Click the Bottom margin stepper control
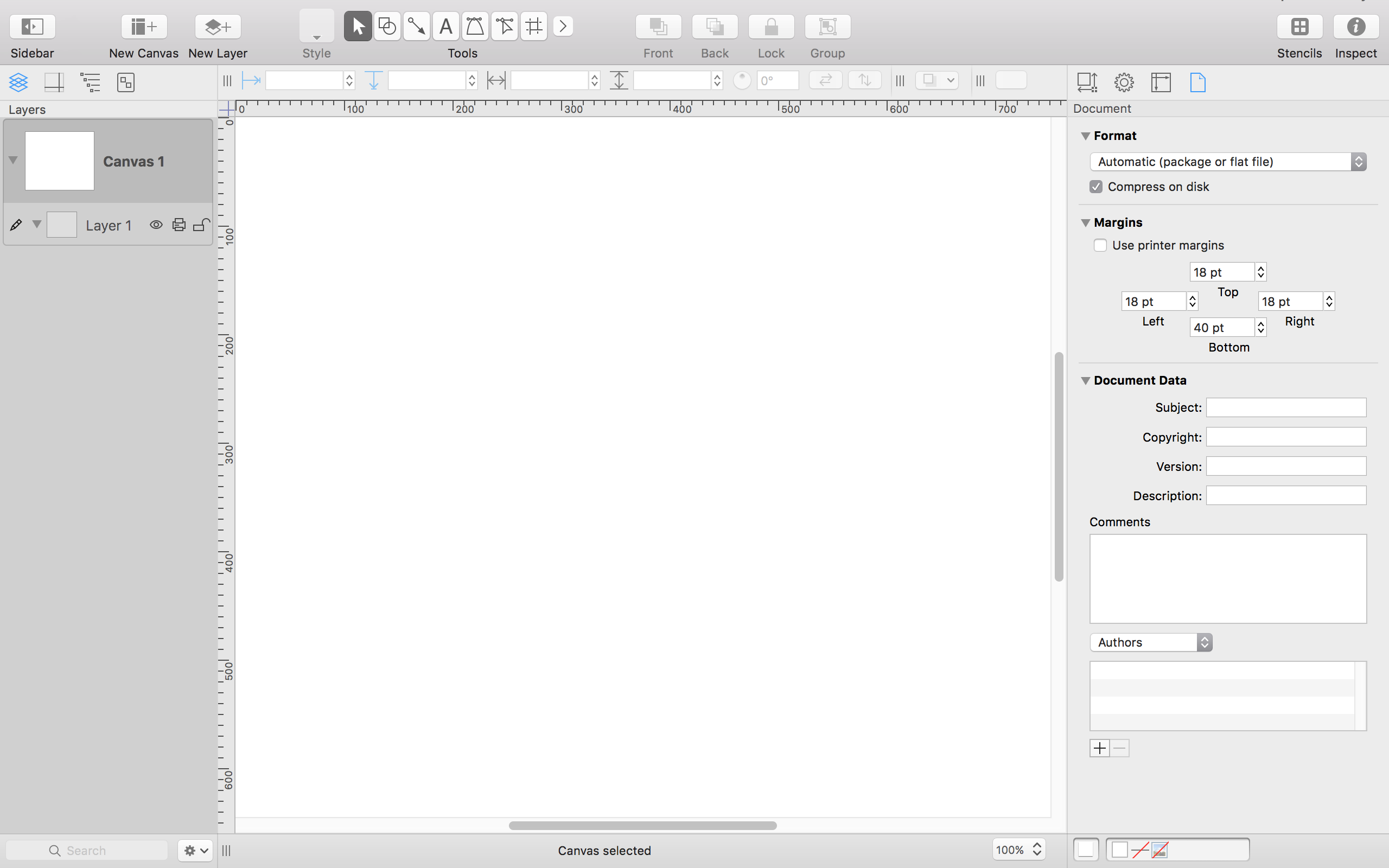This screenshot has height=868, width=1389. (x=1261, y=327)
